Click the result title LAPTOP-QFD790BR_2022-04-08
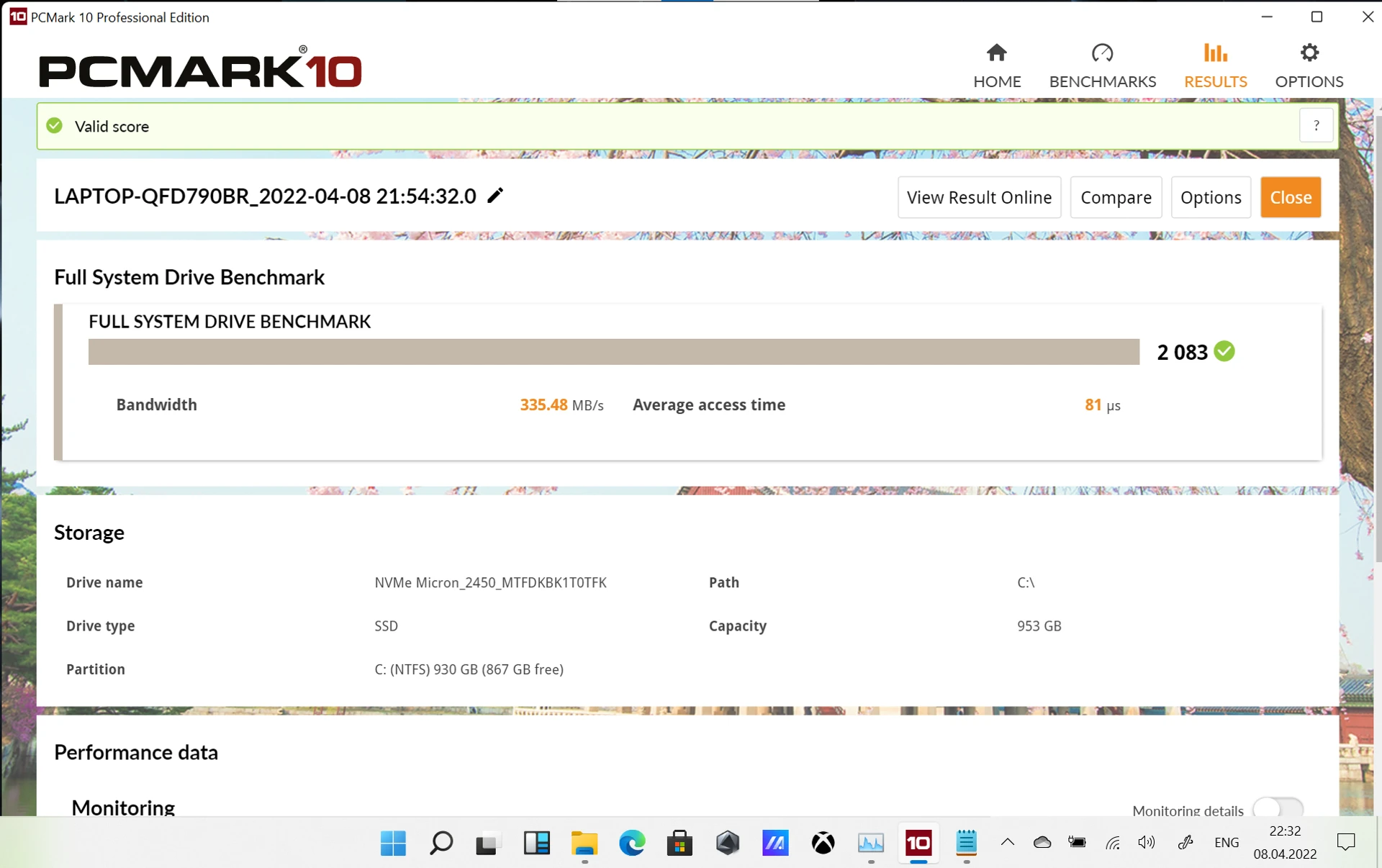The image size is (1382, 868). click(265, 196)
